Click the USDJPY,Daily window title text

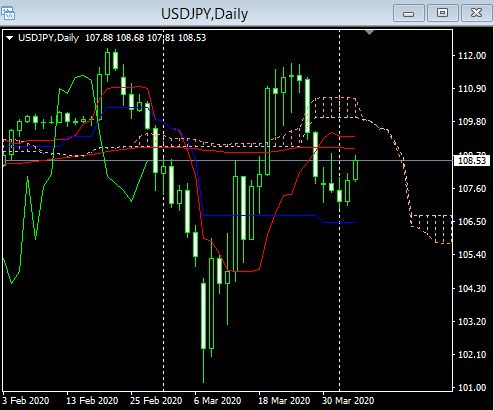click(x=204, y=14)
